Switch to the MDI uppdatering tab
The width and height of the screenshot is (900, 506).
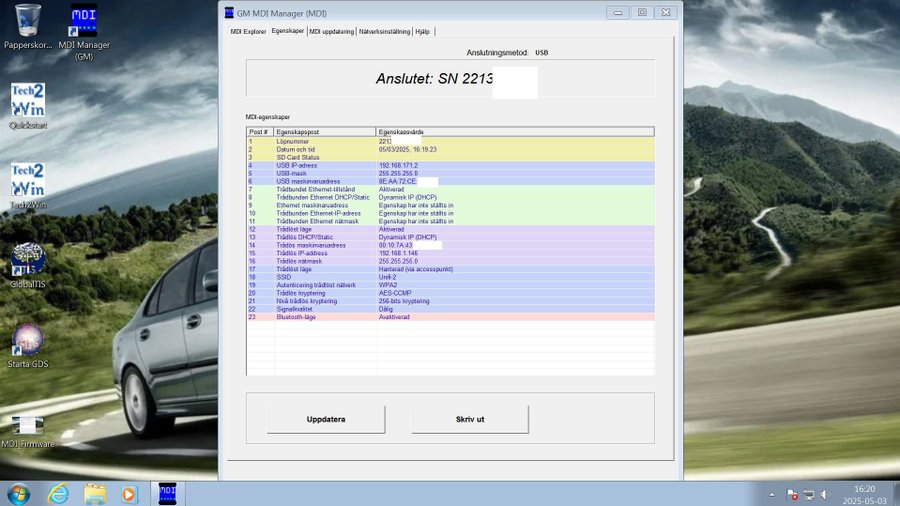coord(332,32)
